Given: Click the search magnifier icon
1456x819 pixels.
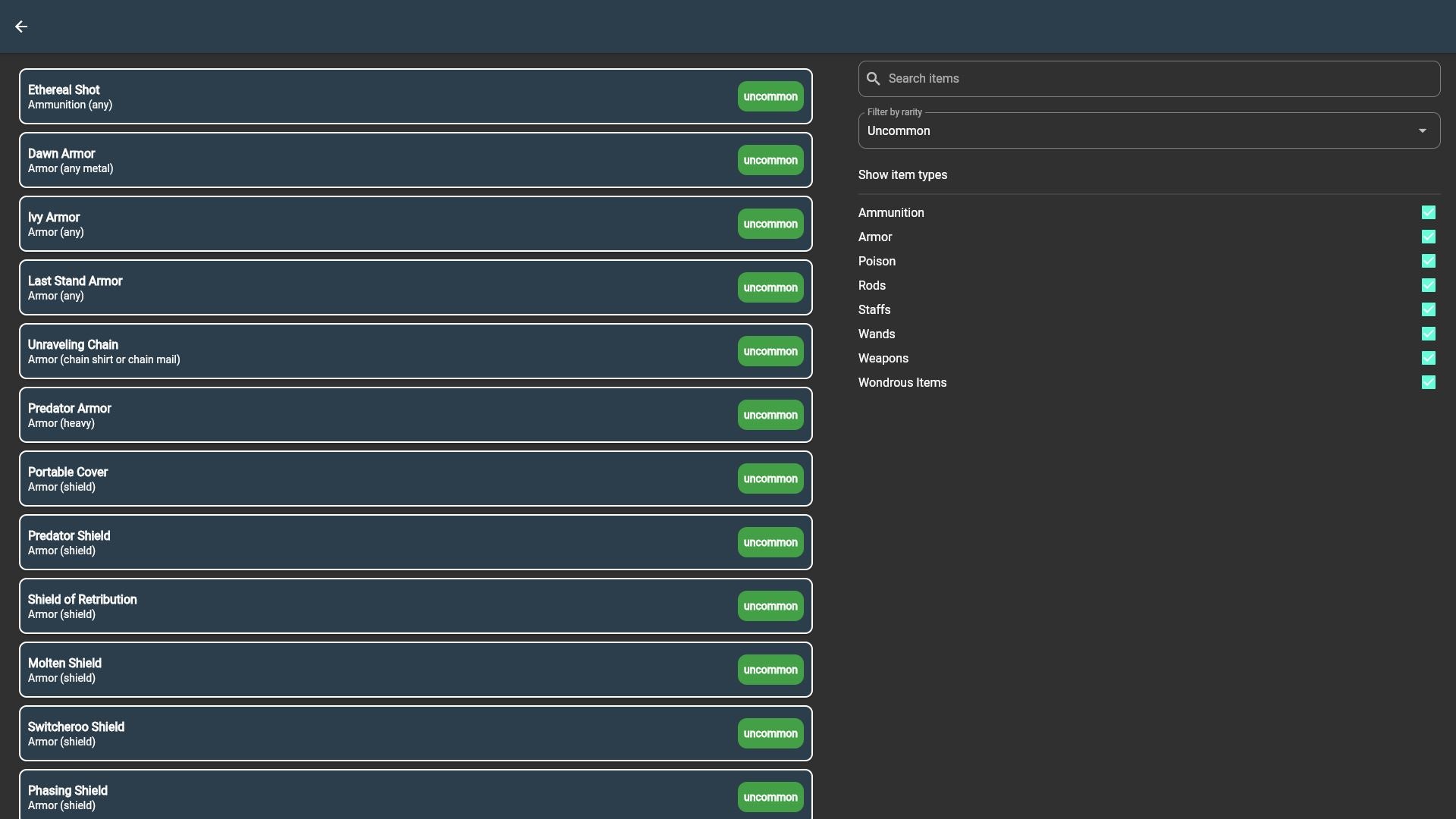Looking at the screenshot, I should tap(874, 79).
